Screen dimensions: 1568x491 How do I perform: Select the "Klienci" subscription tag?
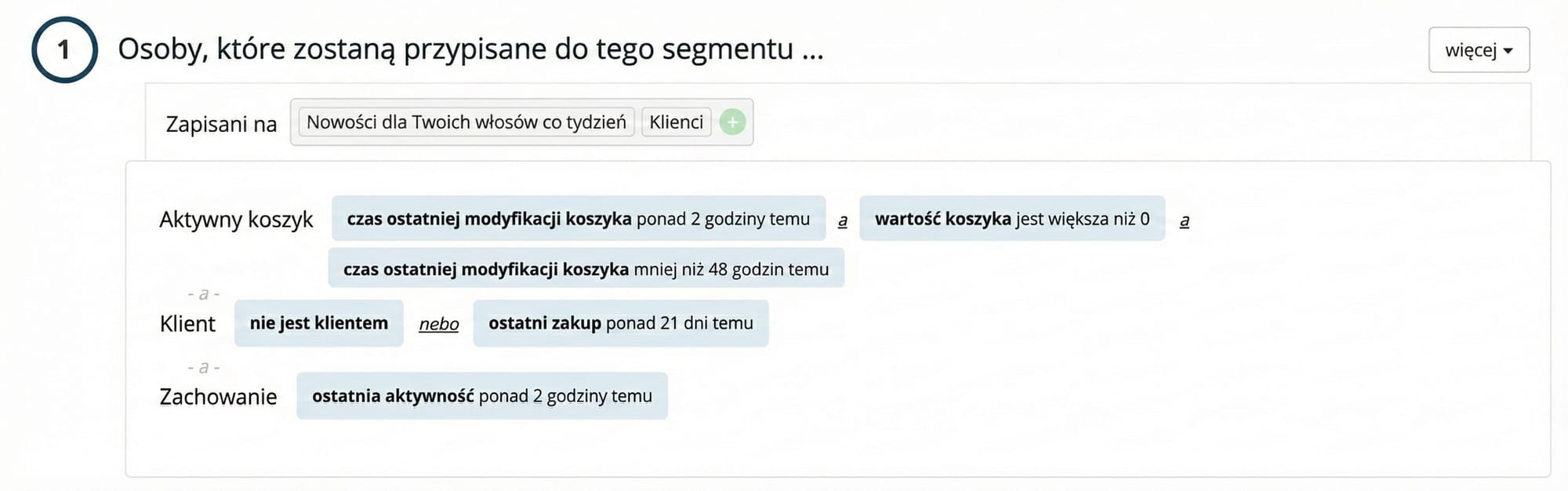point(675,122)
